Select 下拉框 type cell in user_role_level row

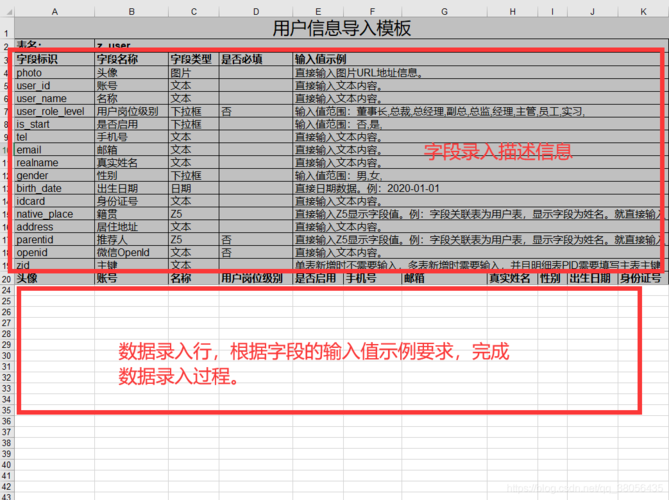point(194,111)
